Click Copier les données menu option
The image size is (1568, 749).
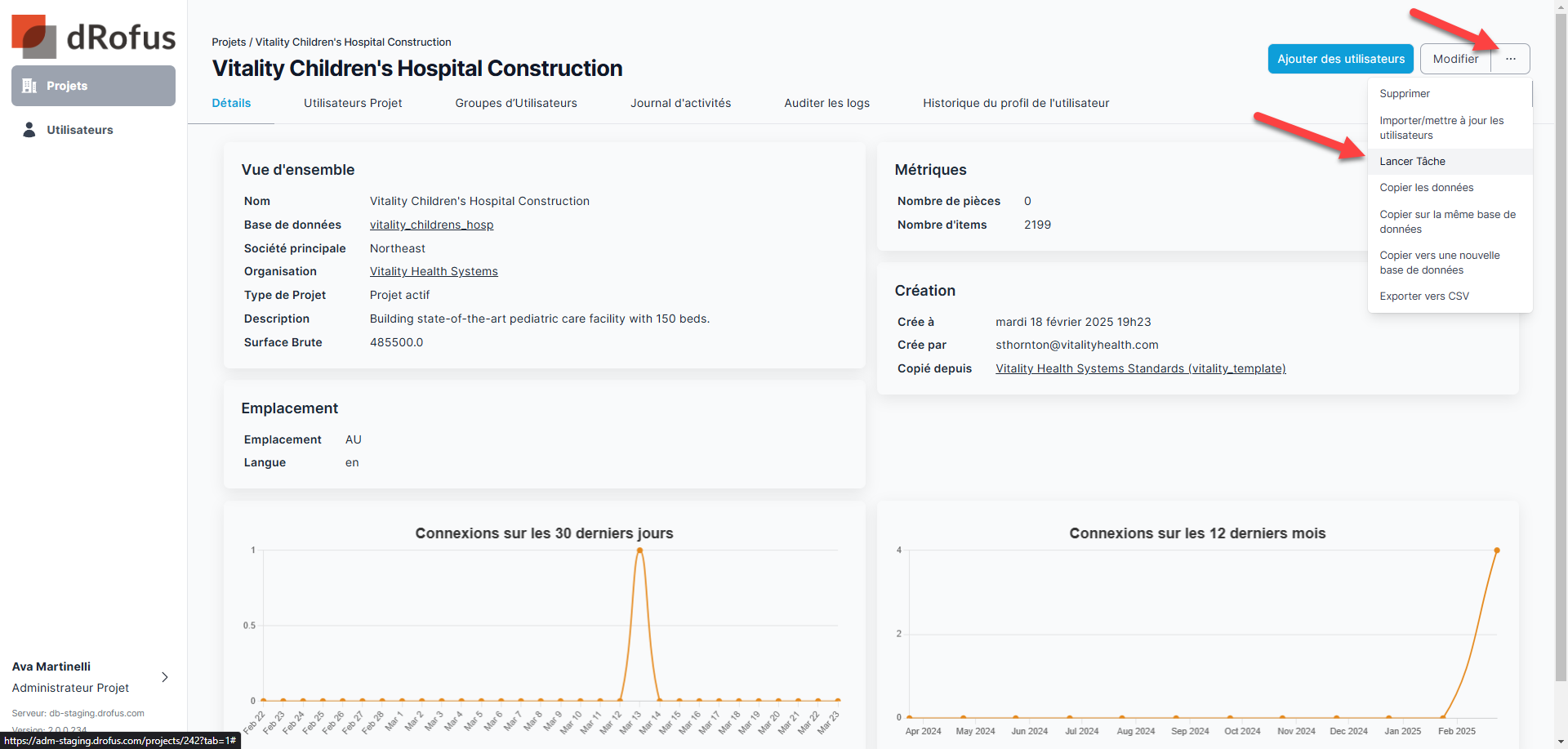point(1426,188)
